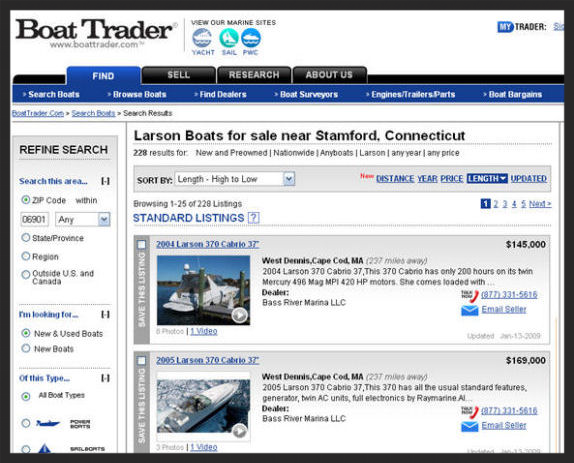
Task: Go to results page 2
Action: (x=496, y=204)
